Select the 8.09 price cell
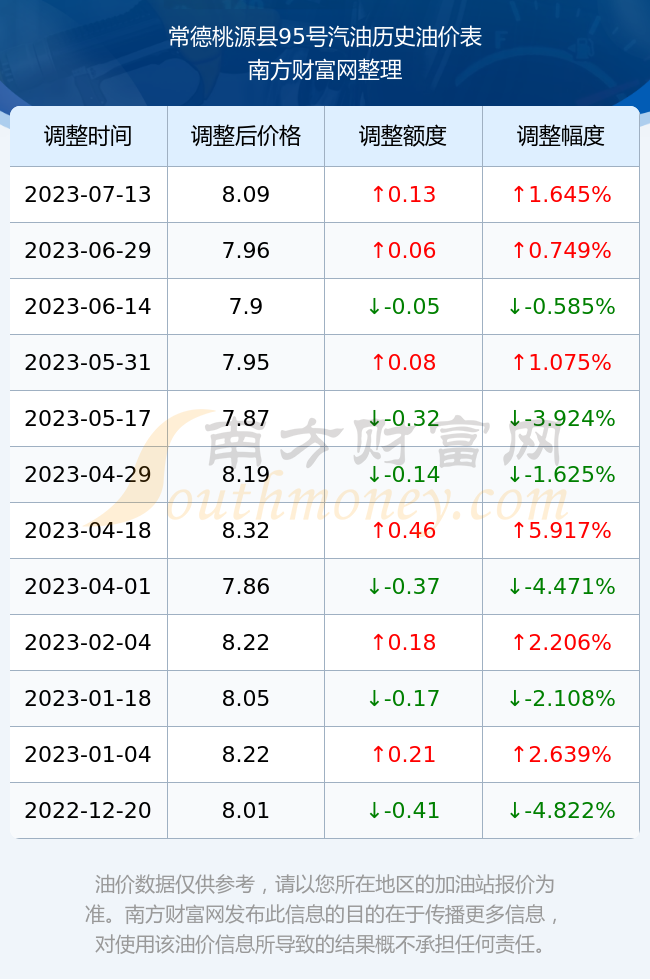650x980 pixels. 246,194
